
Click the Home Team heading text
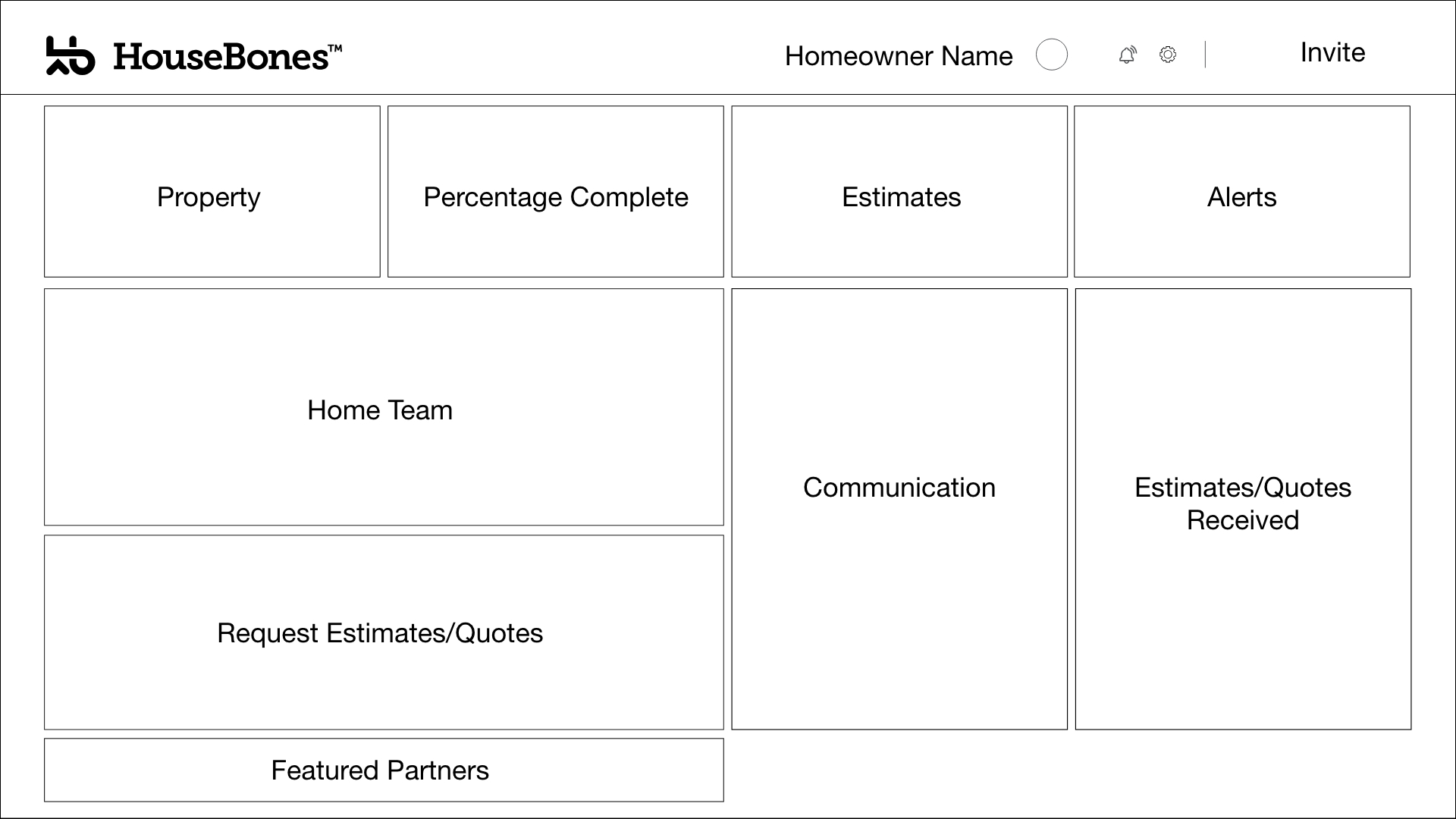pyautogui.click(x=380, y=410)
